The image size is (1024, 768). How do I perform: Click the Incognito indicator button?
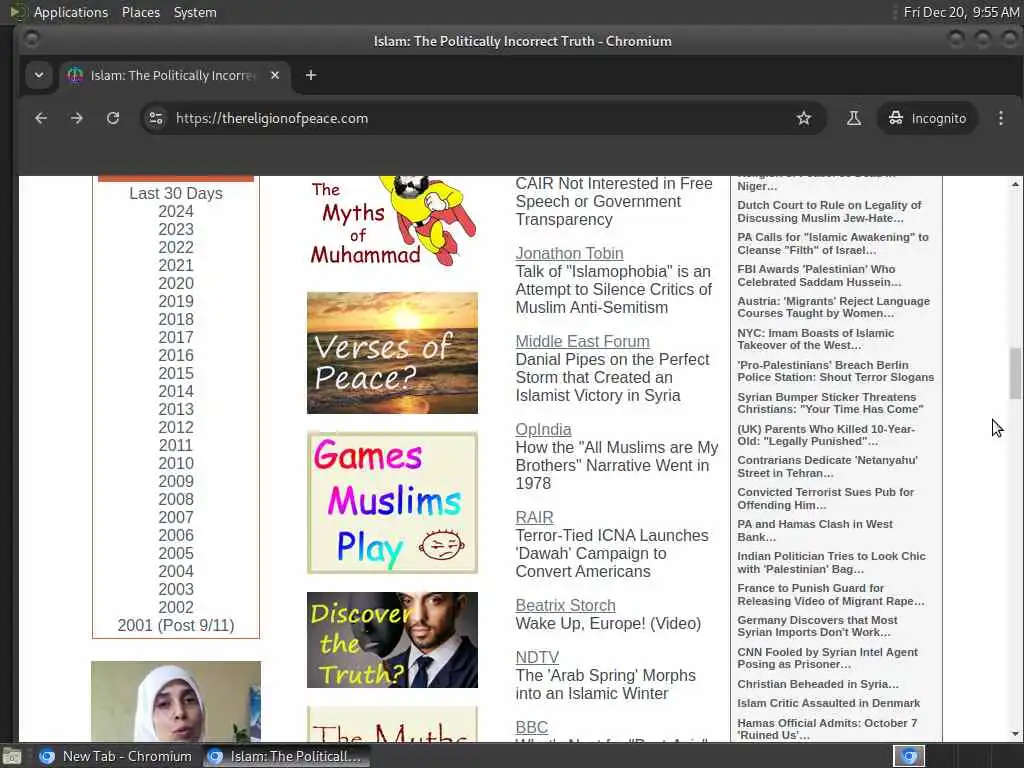(927, 118)
